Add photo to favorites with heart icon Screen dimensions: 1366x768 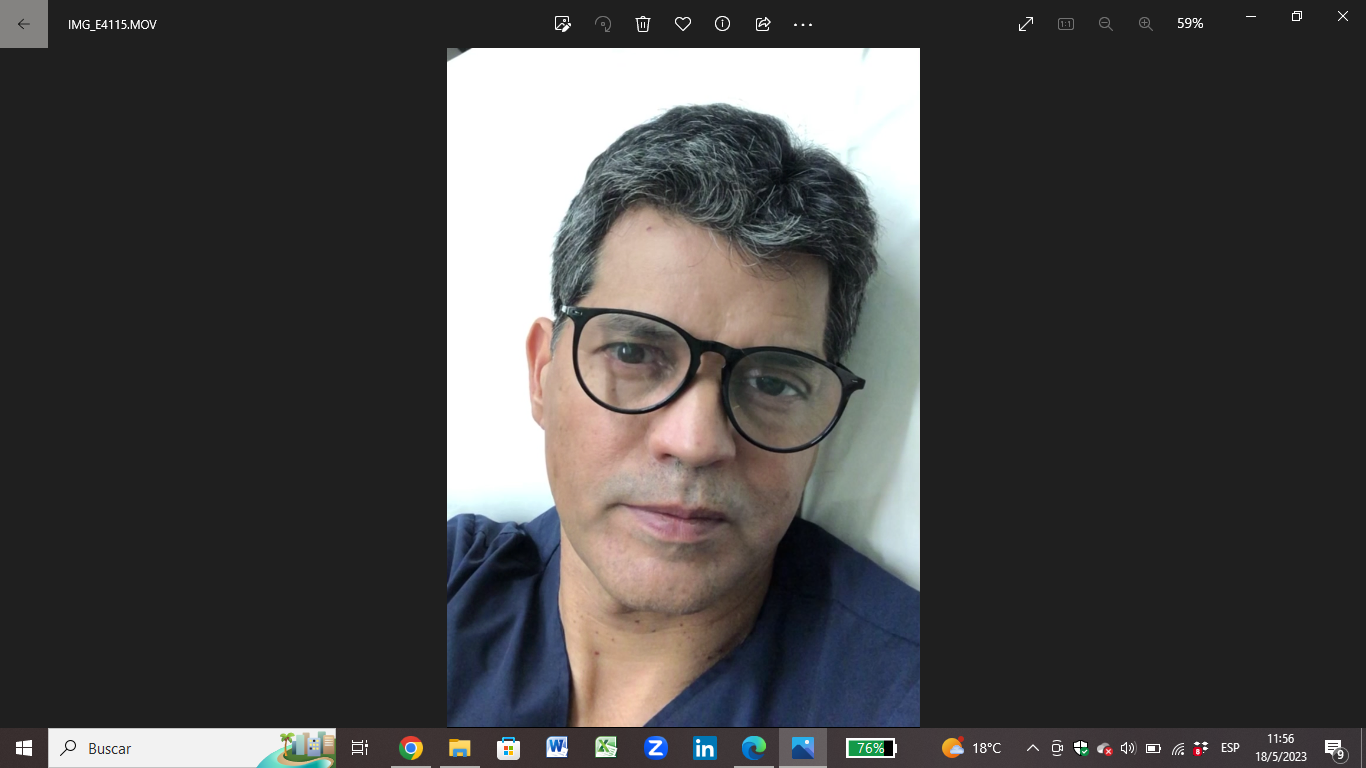pyautogui.click(x=683, y=24)
